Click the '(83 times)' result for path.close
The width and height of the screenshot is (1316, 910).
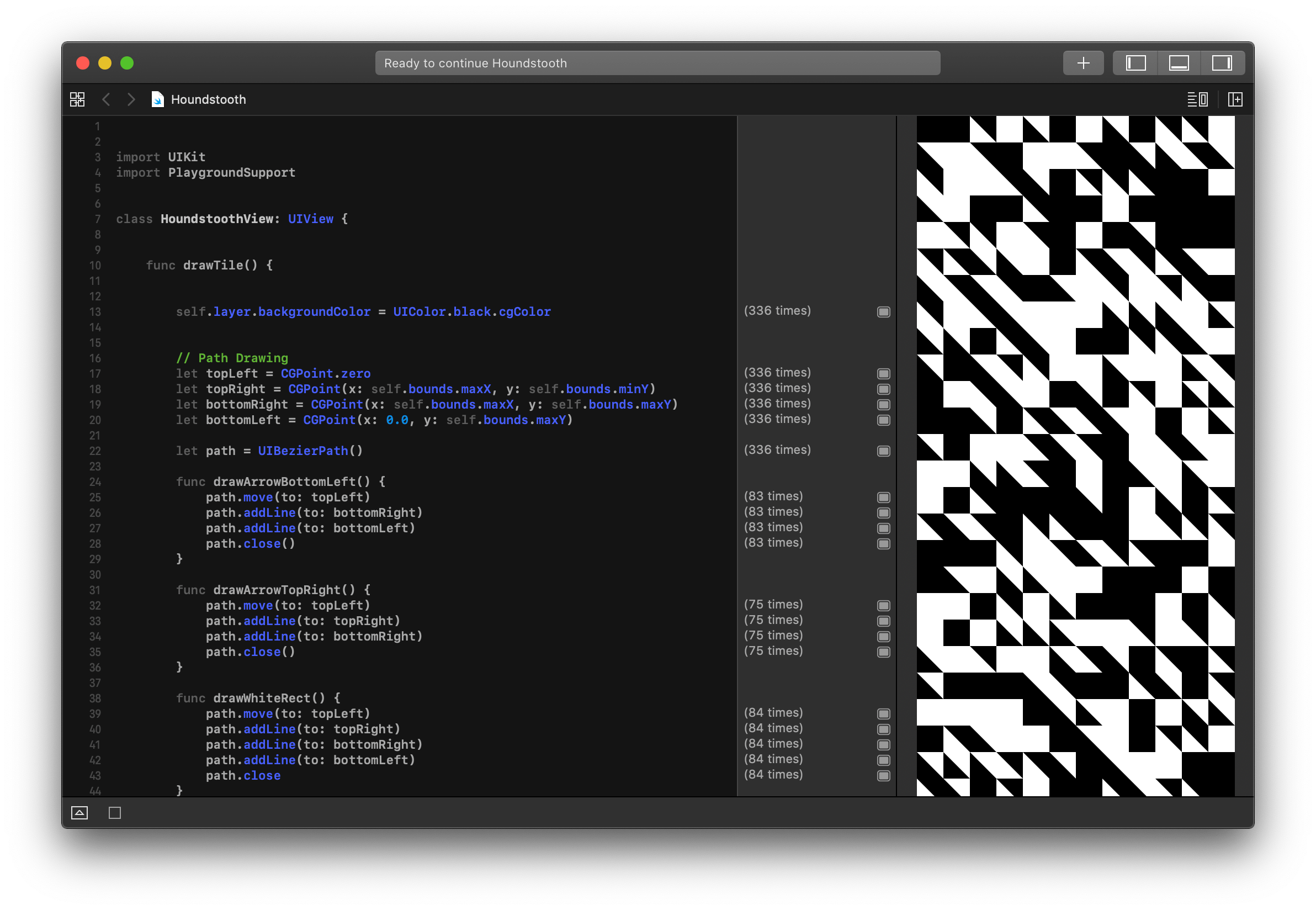[773, 543]
